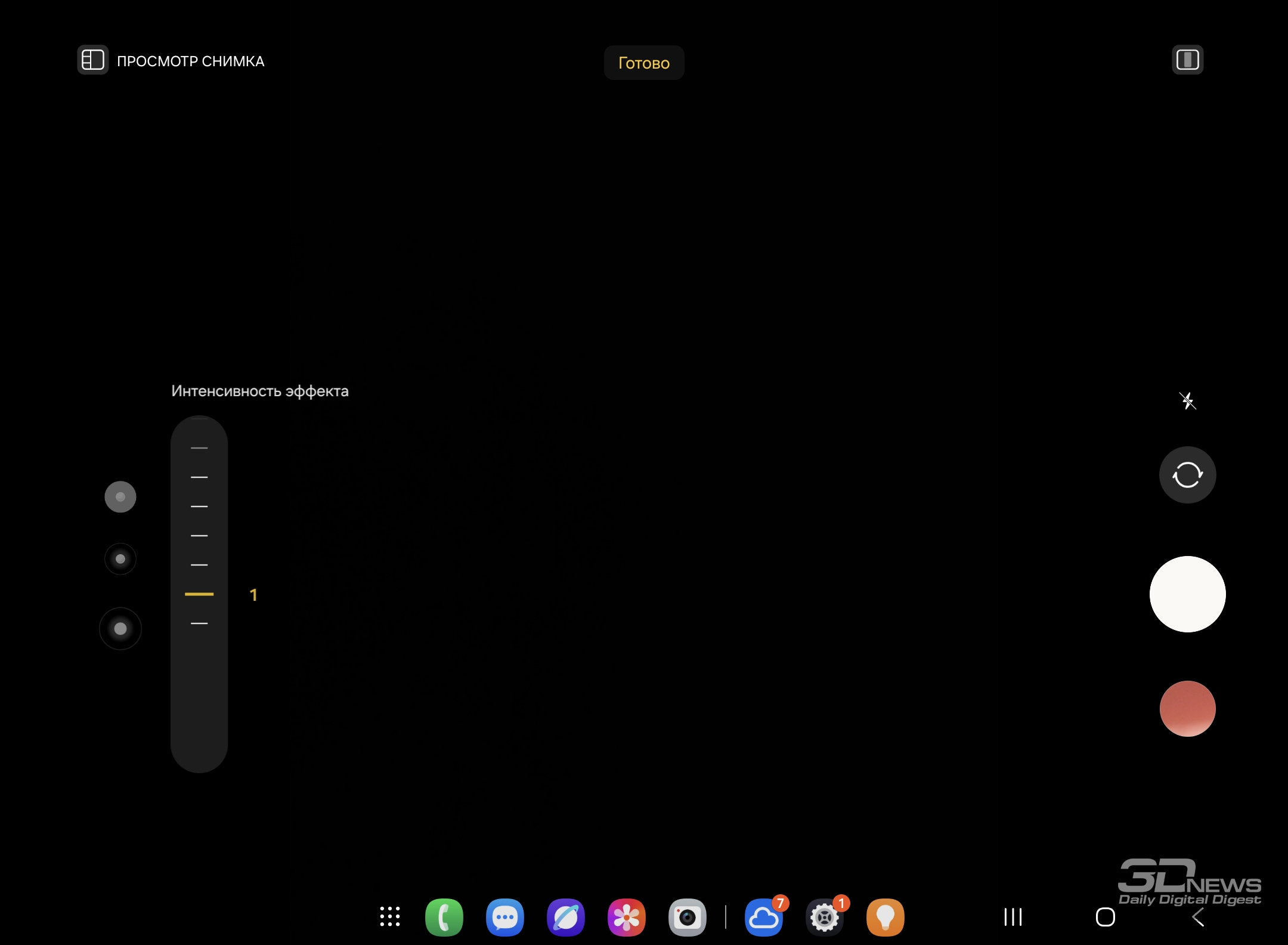The image size is (1288, 945).
Task: Select the top gray blur effect circle
Action: (x=120, y=497)
